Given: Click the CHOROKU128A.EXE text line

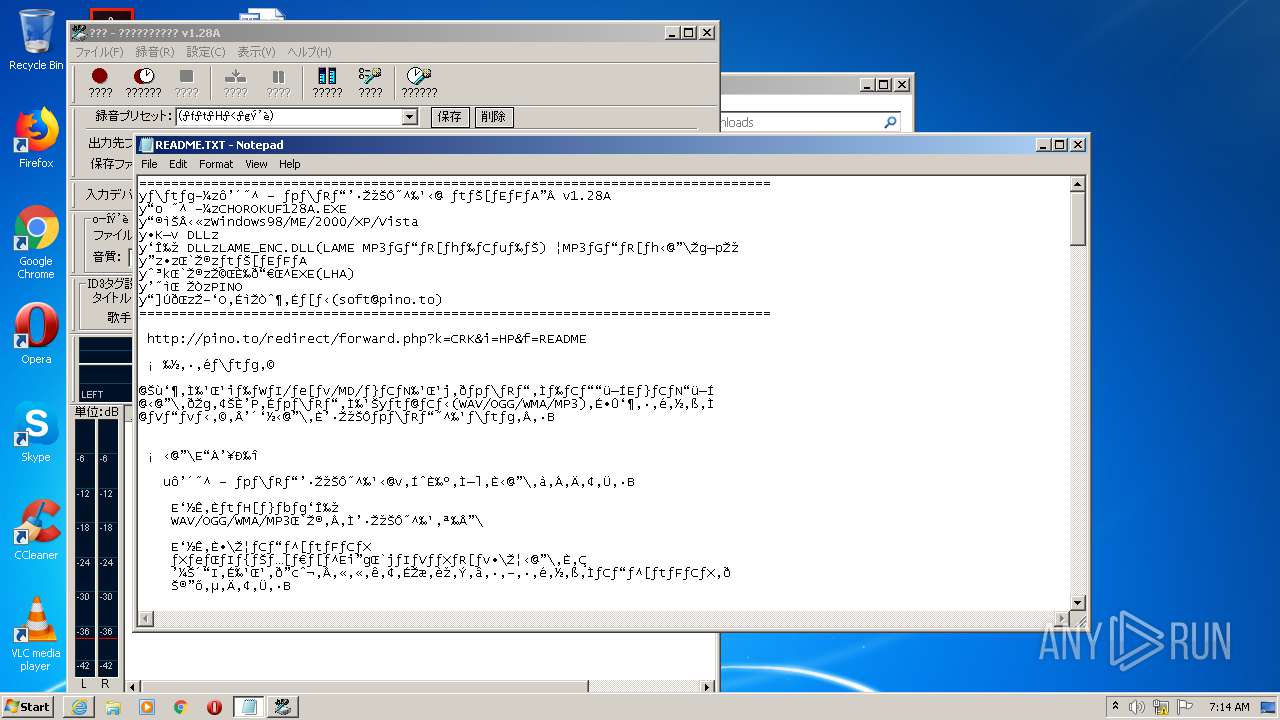Looking at the screenshot, I should 243,209.
